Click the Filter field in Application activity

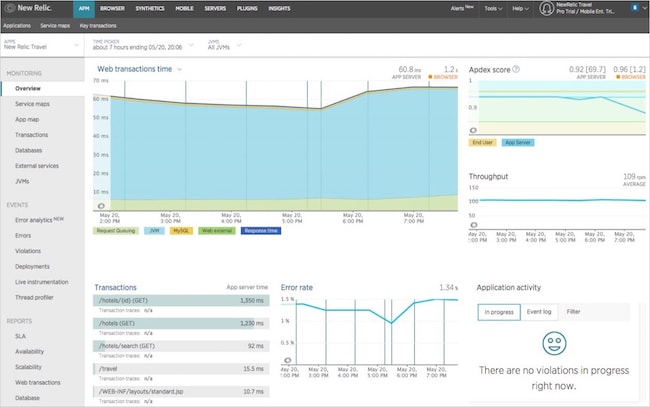click(x=594, y=312)
